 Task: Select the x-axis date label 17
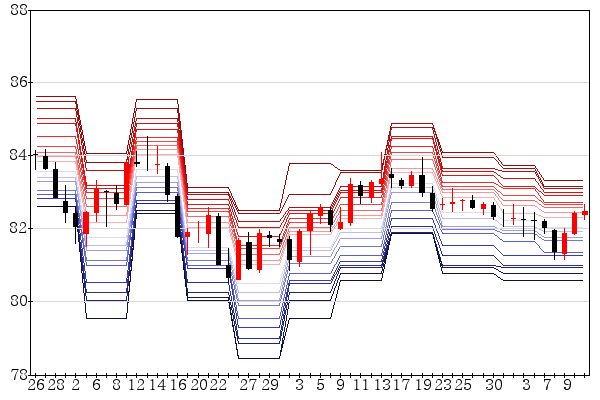(401, 384)
